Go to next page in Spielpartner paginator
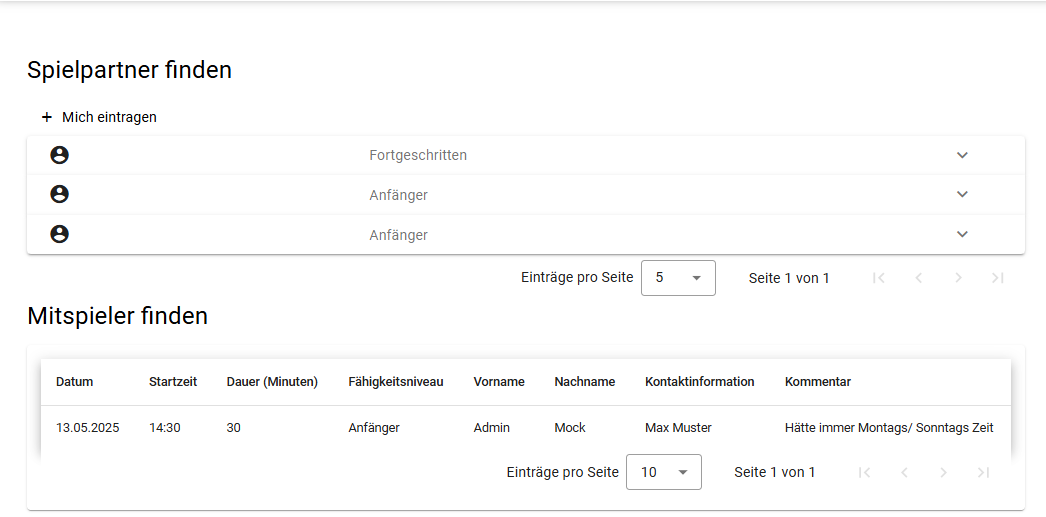1046x517 pixels. [958, 278]
